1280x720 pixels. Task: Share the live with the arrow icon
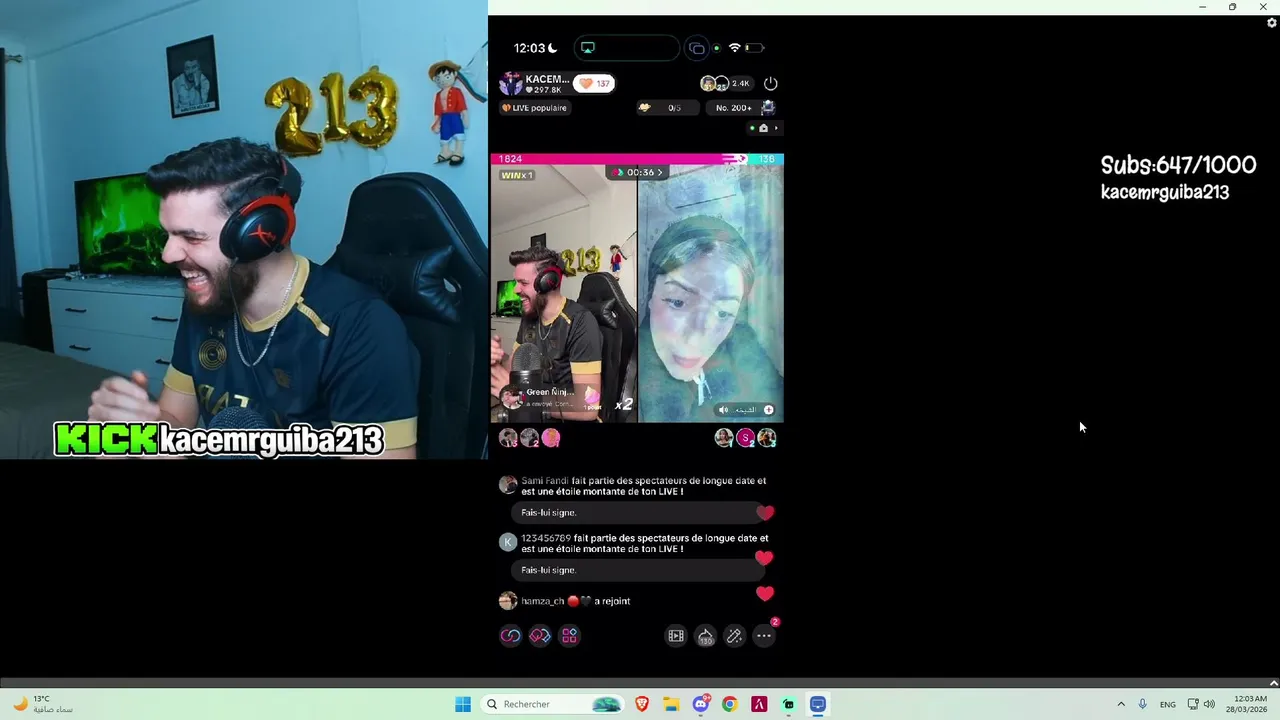coord(705,636)
